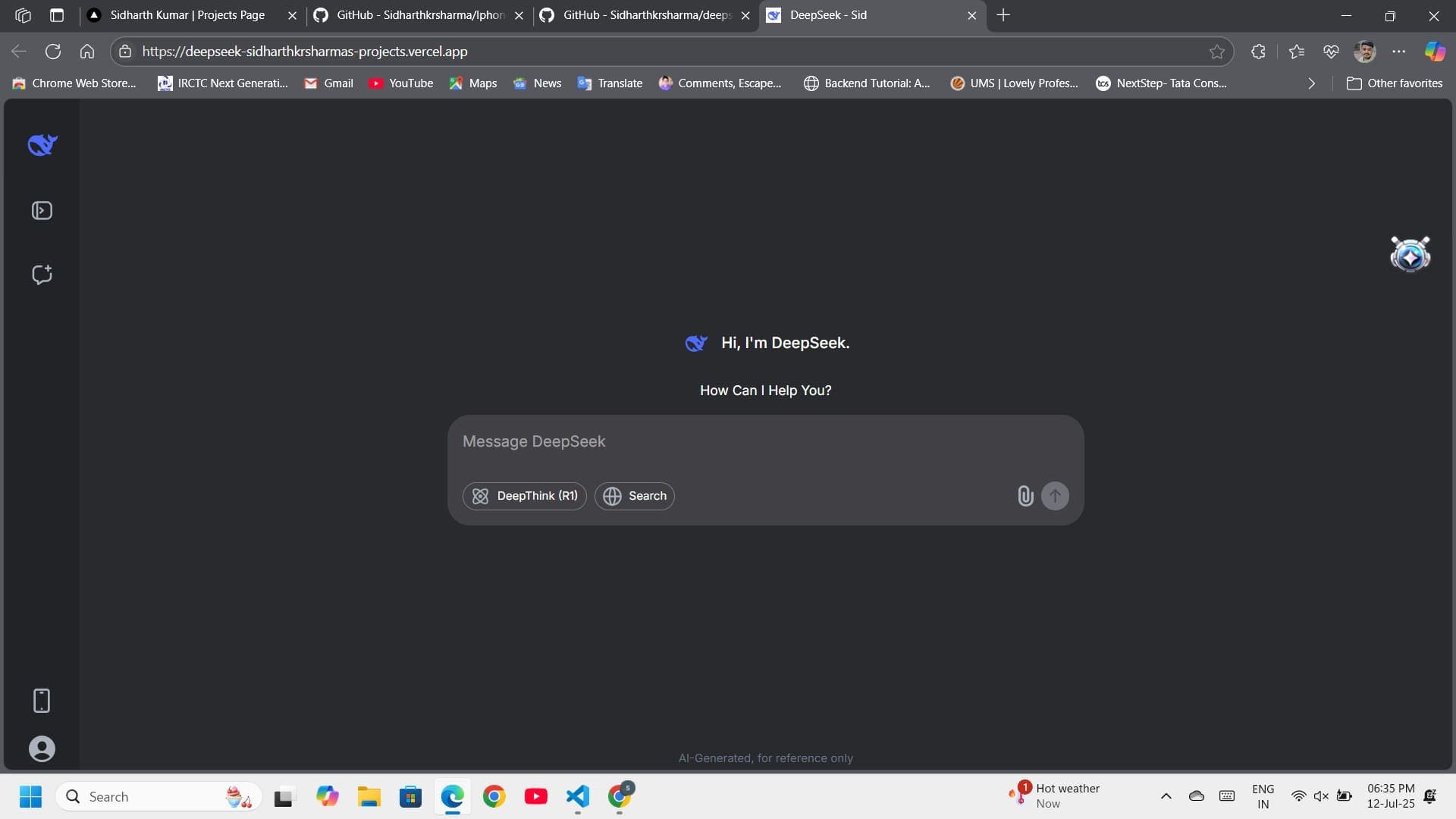Open the user profile avatar icon
Viewport: 1456px width, 819px height.
(42, 748)
